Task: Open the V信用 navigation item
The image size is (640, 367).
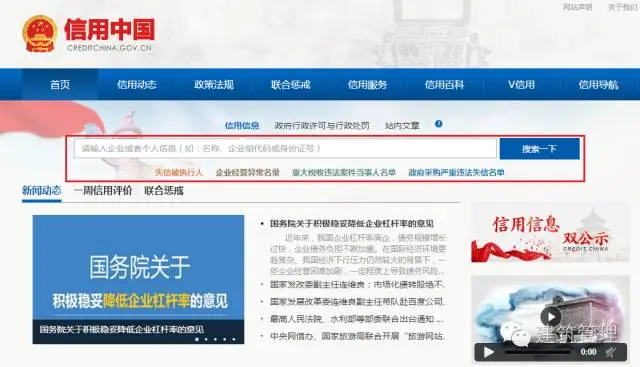Action: pyautogui.click(x=521, y=85)
